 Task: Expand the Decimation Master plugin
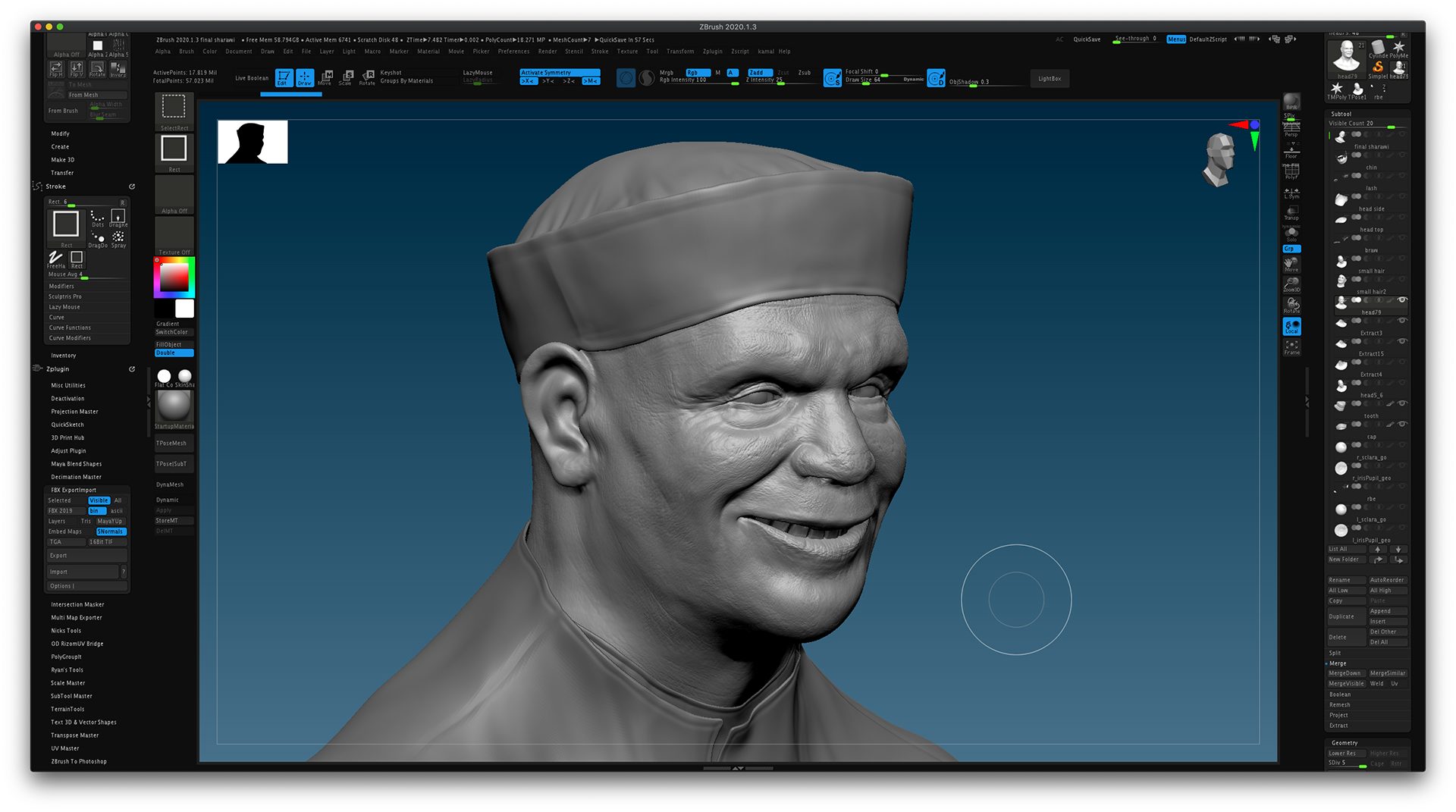[x=76, y=477]
